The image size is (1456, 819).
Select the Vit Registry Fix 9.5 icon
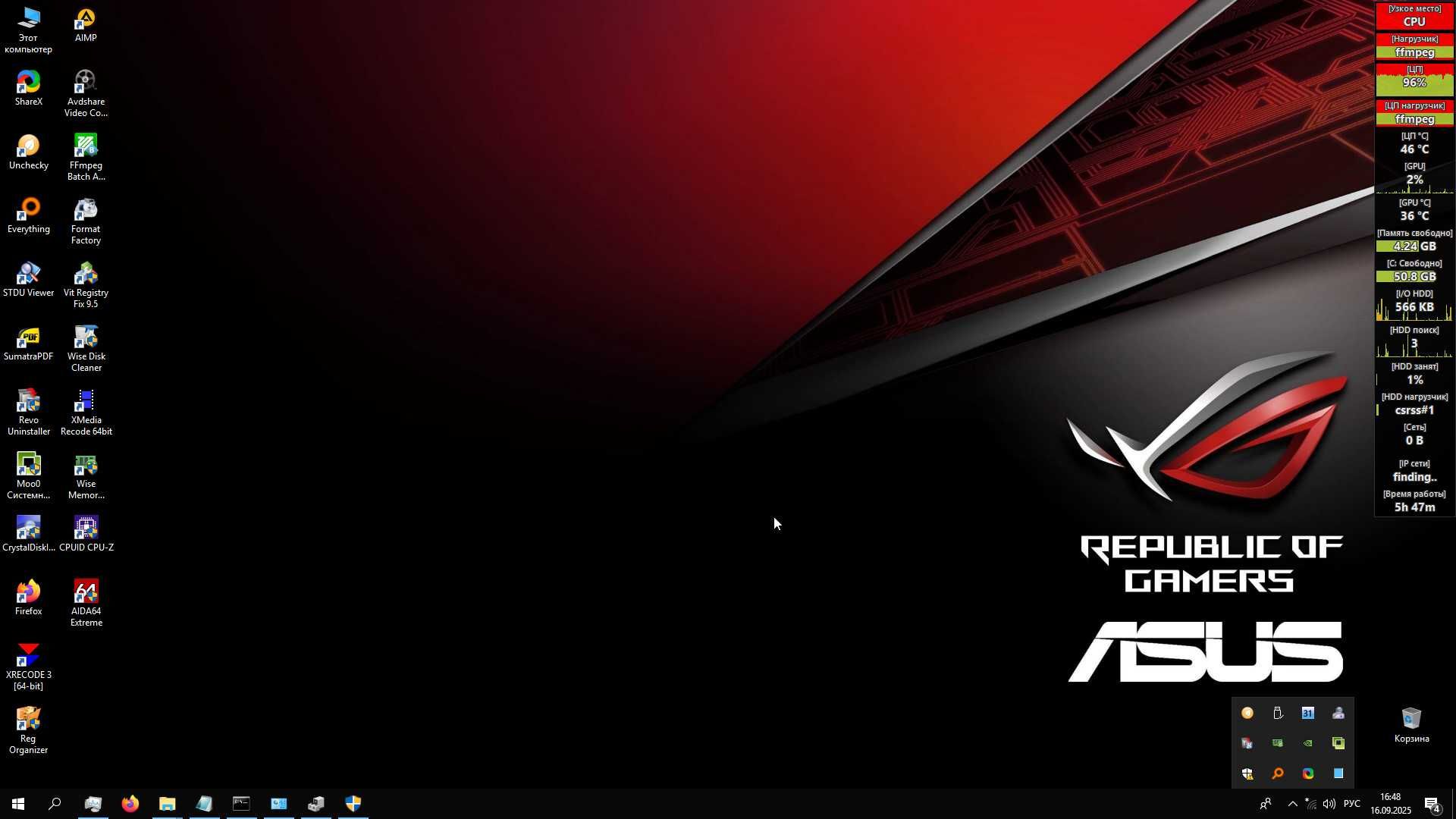(x=86, y=285)
